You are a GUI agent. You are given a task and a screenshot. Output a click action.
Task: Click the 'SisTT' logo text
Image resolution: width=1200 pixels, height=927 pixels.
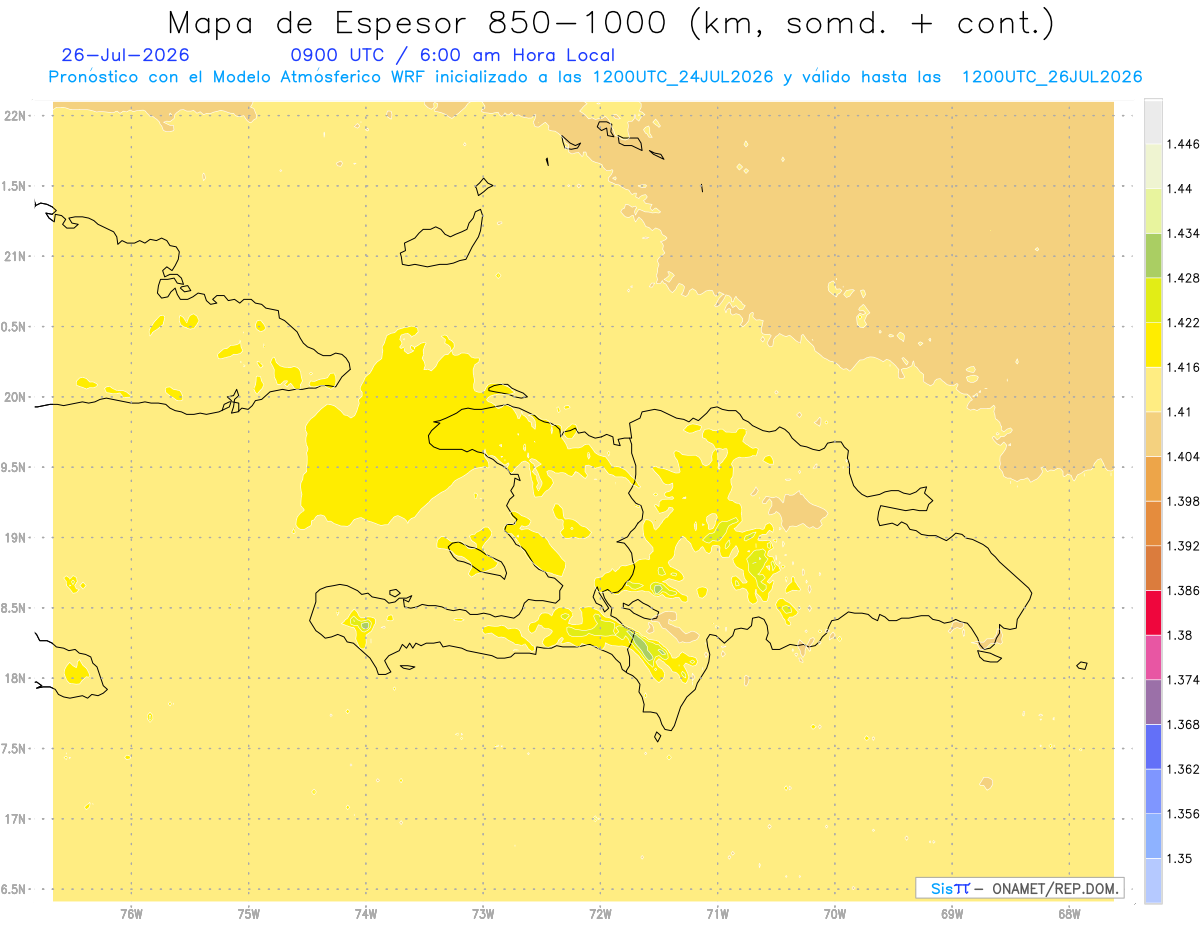tap(950, 888)
